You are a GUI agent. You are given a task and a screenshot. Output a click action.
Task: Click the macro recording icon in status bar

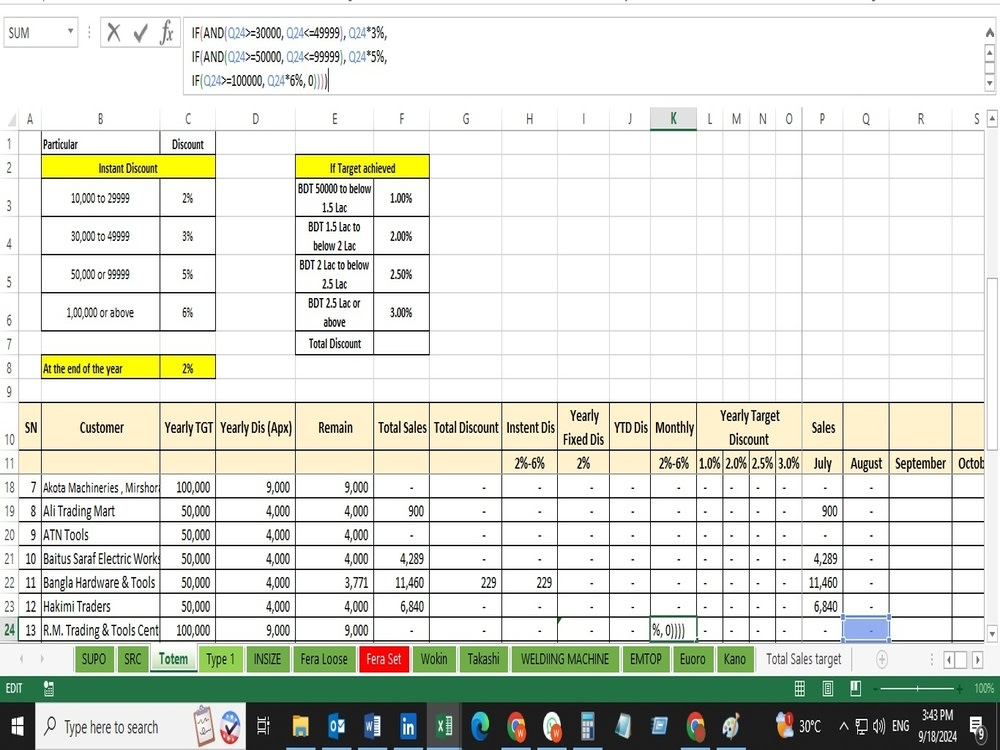pyautogui.click(x=48, y=688)
